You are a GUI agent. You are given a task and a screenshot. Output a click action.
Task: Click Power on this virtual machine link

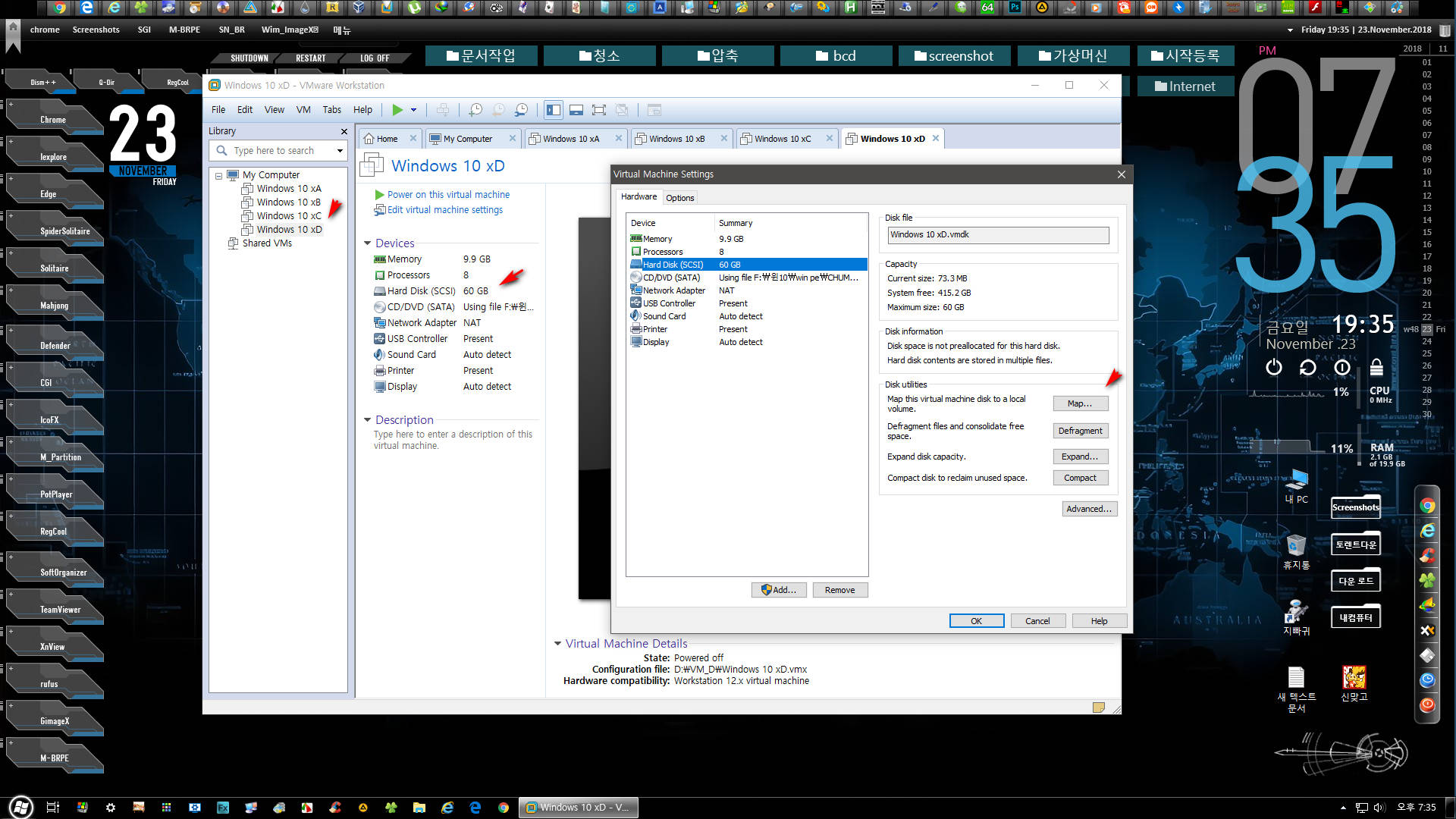point(448,195)
